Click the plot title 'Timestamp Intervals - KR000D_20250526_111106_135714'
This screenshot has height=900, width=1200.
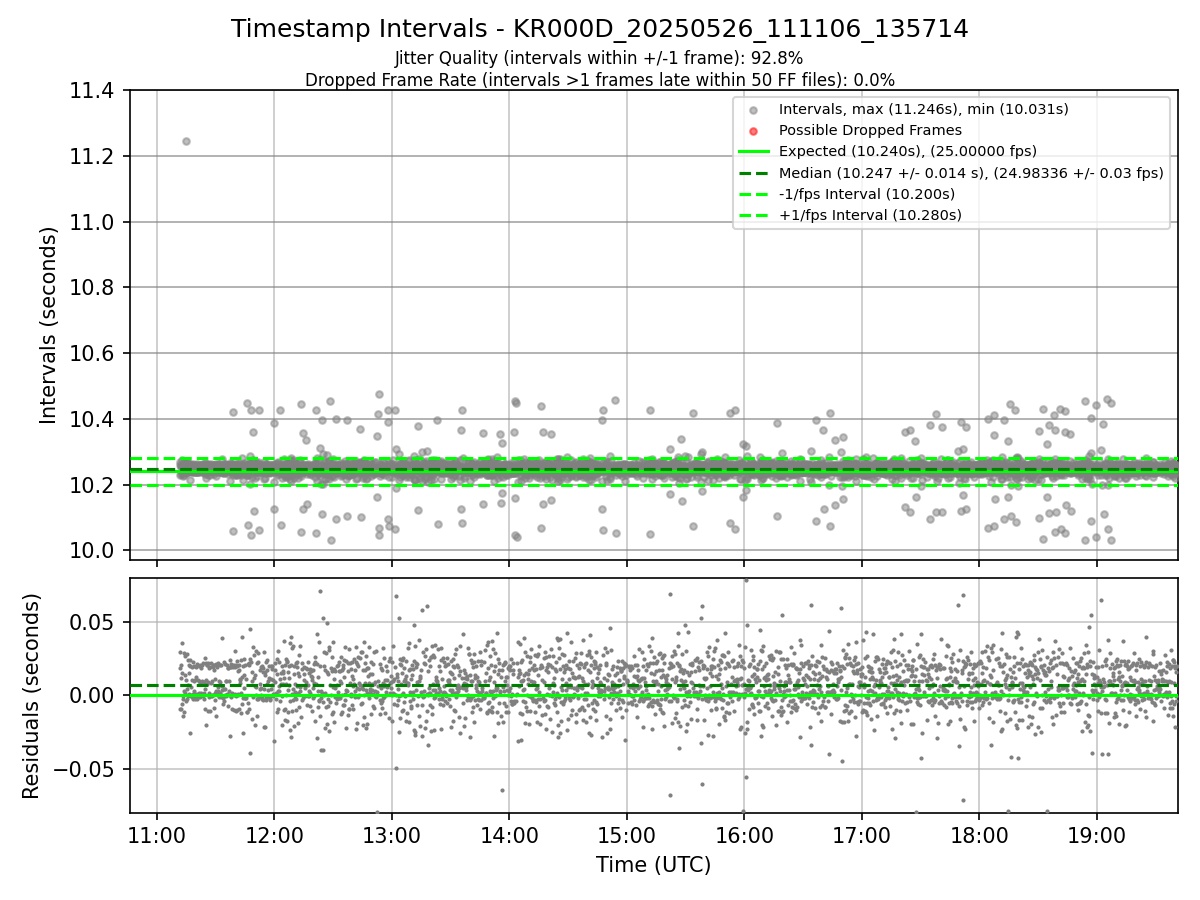point(600,29)
